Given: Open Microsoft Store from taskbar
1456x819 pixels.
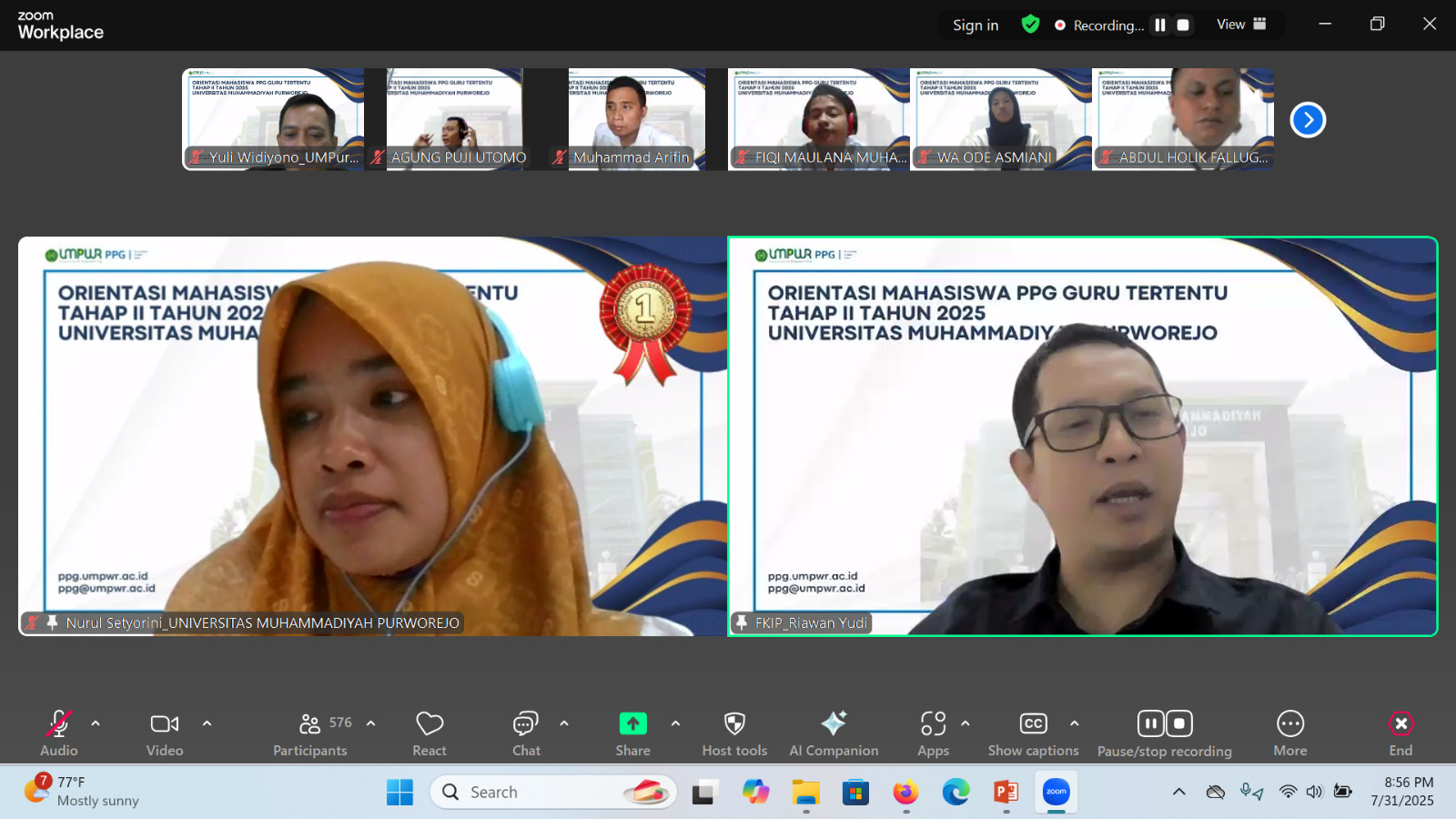Looking at the screenshot, I should pos(855,793).
